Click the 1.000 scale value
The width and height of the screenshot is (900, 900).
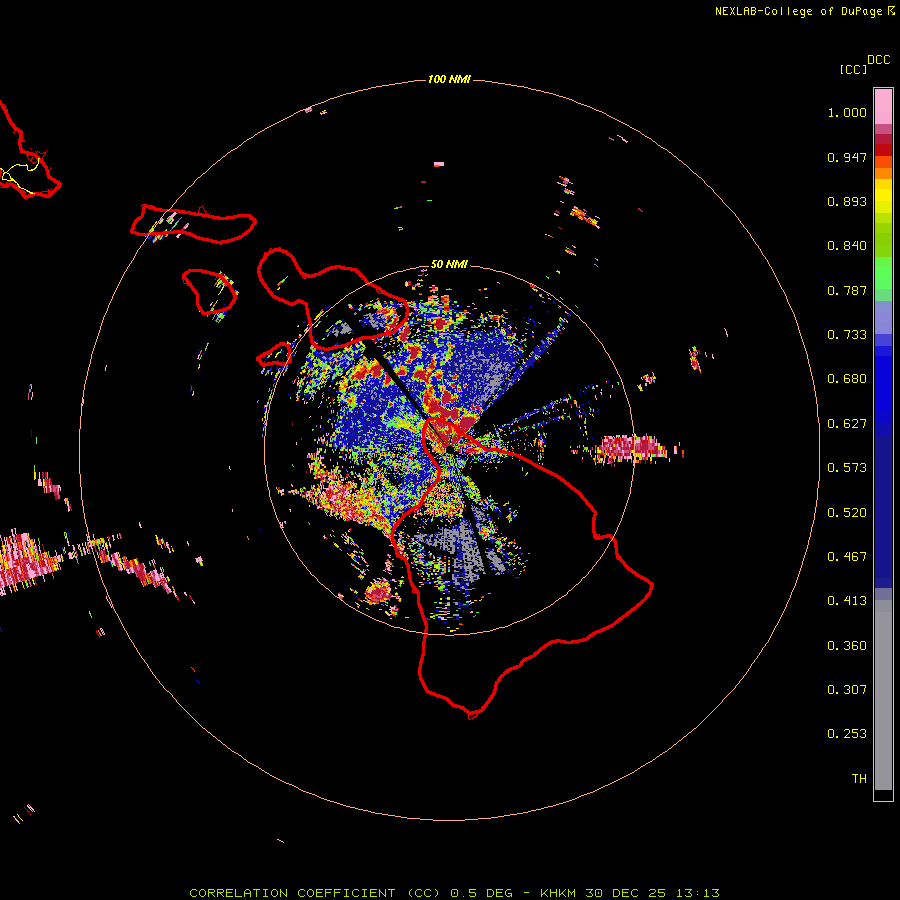pos(847,112)
